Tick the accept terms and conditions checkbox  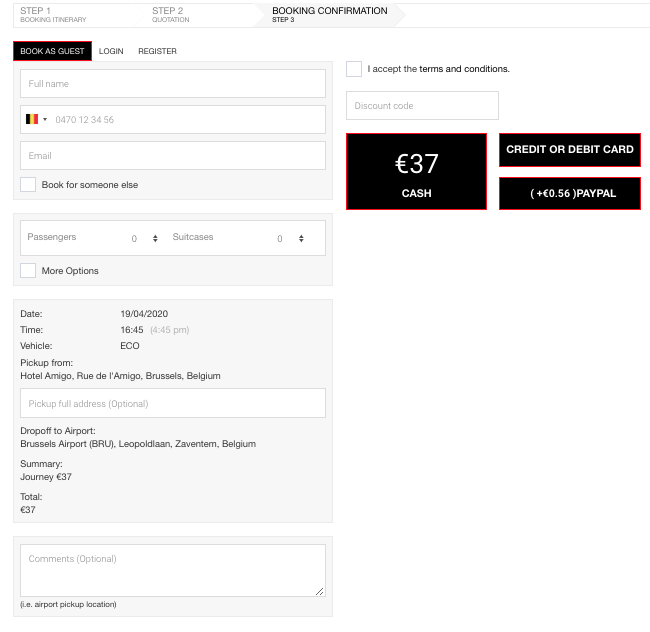tap(354, 69)
